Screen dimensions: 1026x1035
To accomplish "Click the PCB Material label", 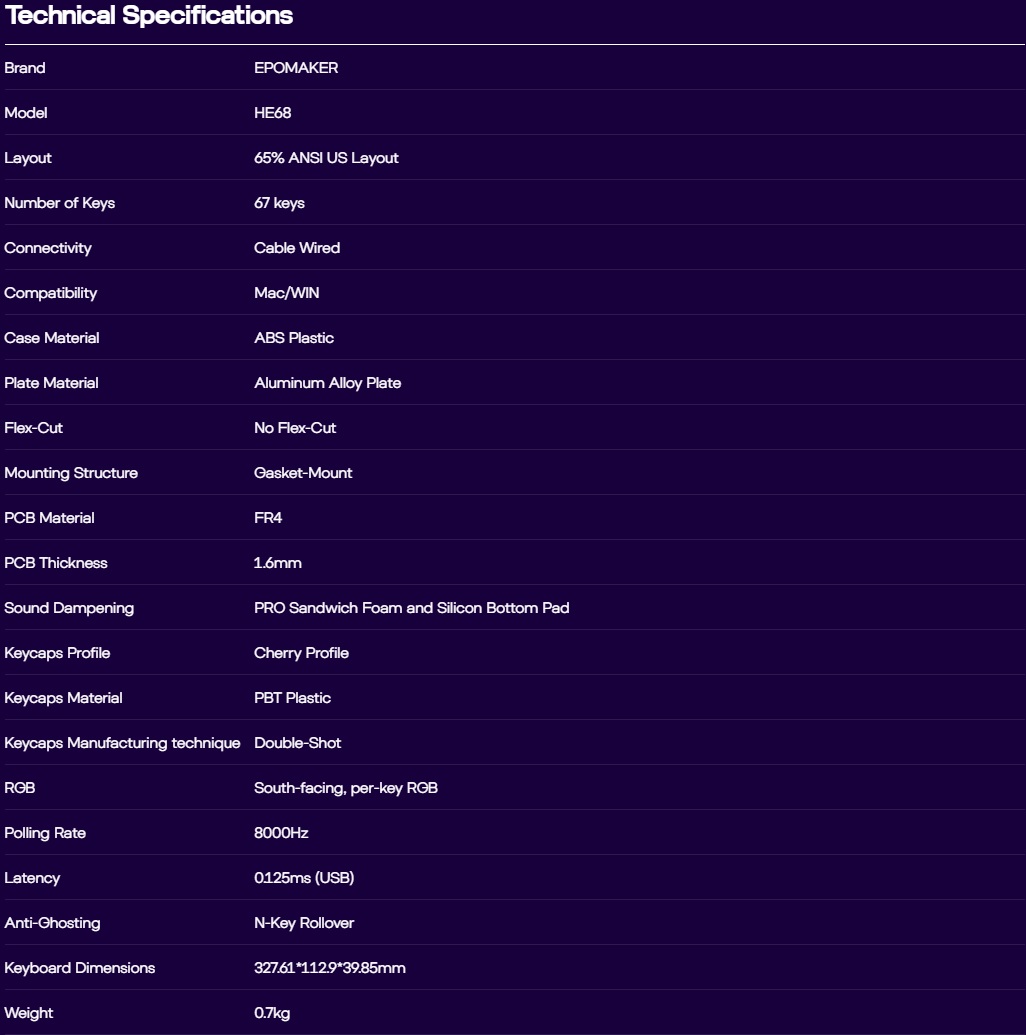I will pyautogui.click(x=49, y=518).
